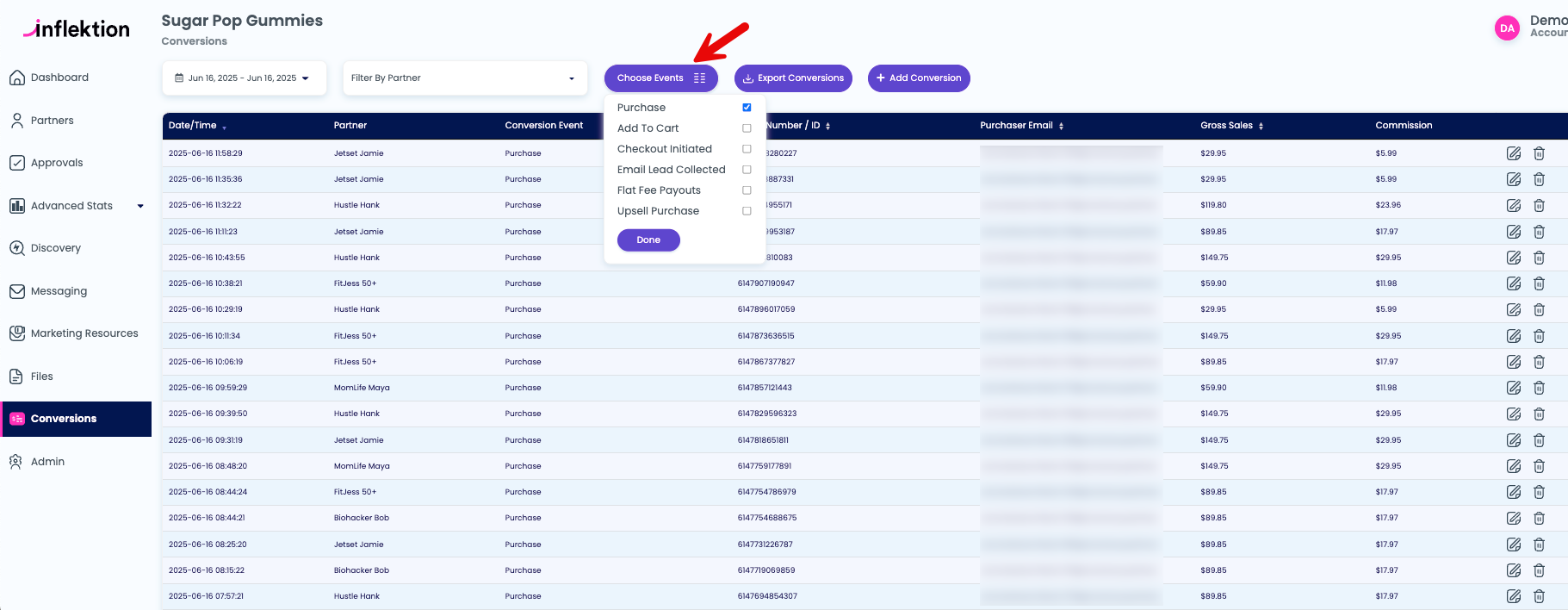Click Biohacker Bob in the 08:44:21 row
Screen dimensions: 1568x610
[x=362, y=518]
